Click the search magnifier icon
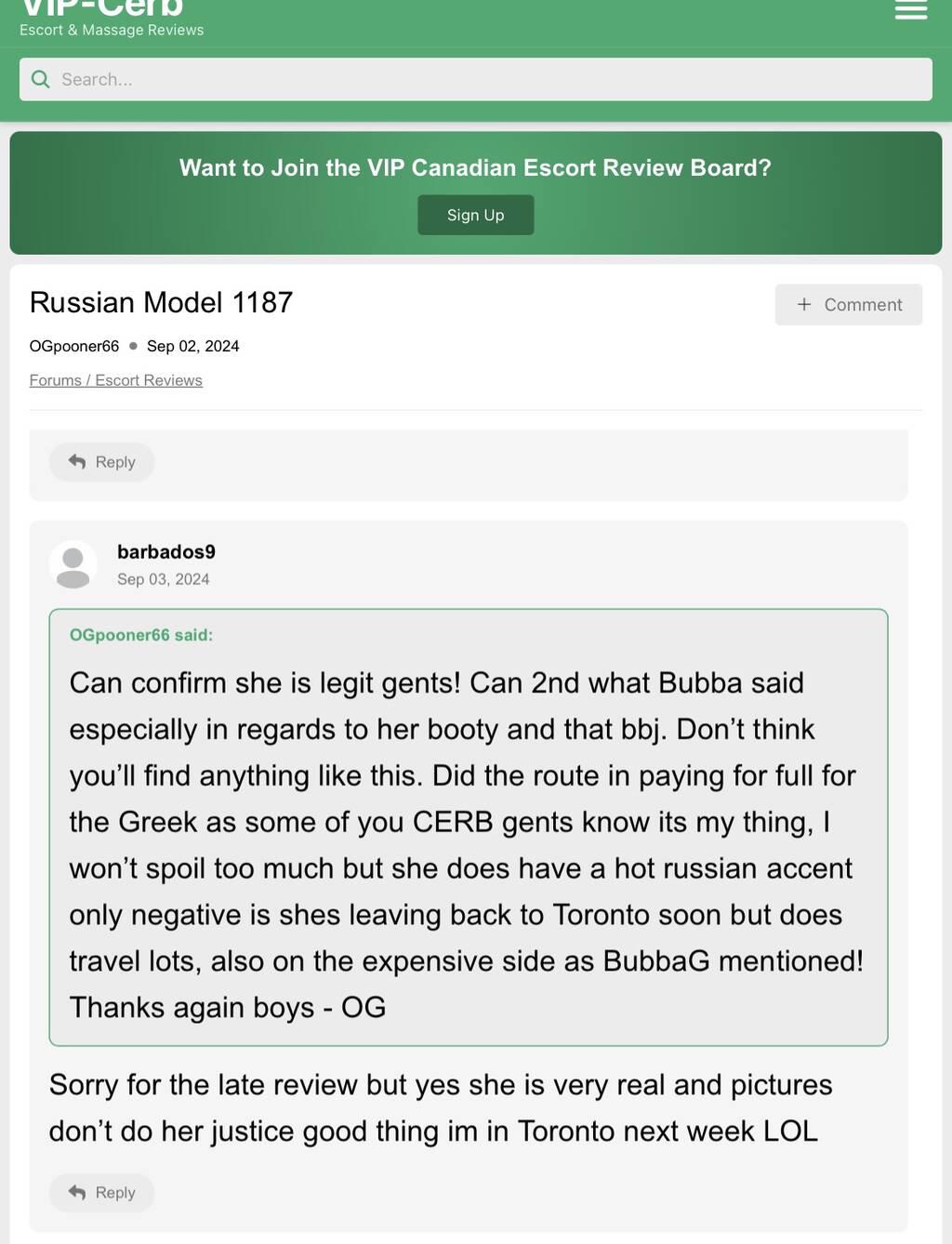Image resolution: width=952 pixels, height=1244 pixels. point(41,80)
